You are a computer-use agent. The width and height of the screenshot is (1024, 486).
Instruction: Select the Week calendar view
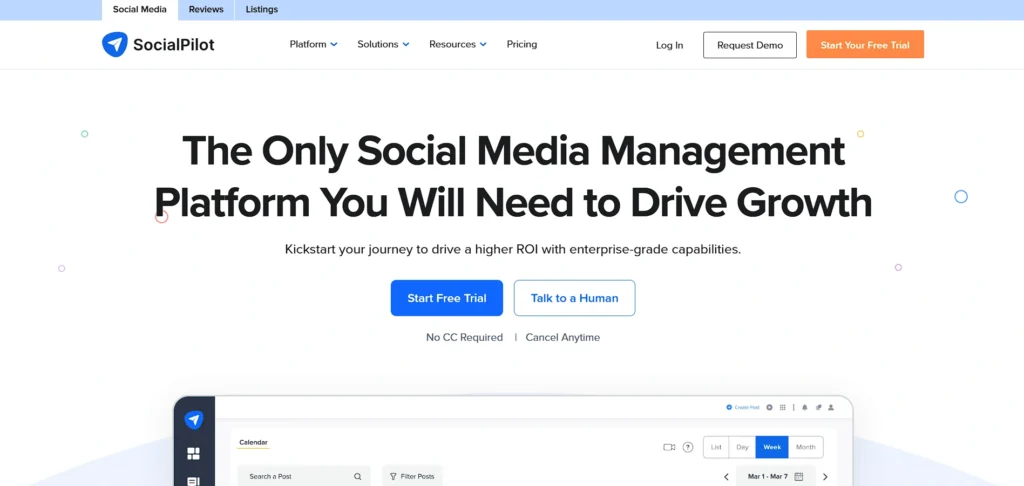coord(772,447)
